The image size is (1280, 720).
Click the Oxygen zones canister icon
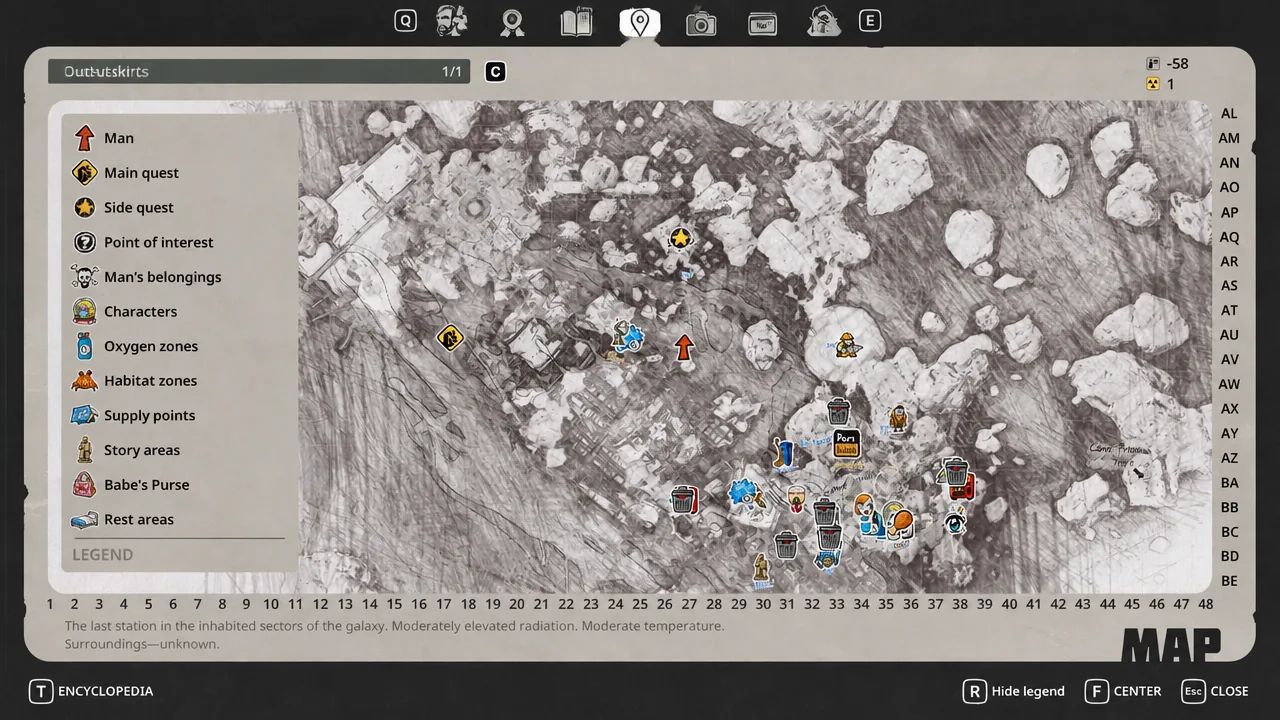pos(85,346)
